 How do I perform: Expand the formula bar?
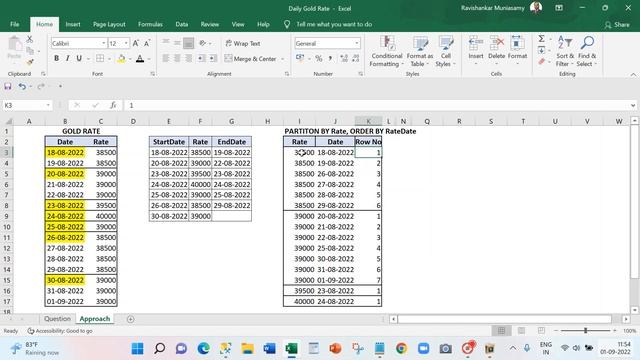click(x=633, y=105)
